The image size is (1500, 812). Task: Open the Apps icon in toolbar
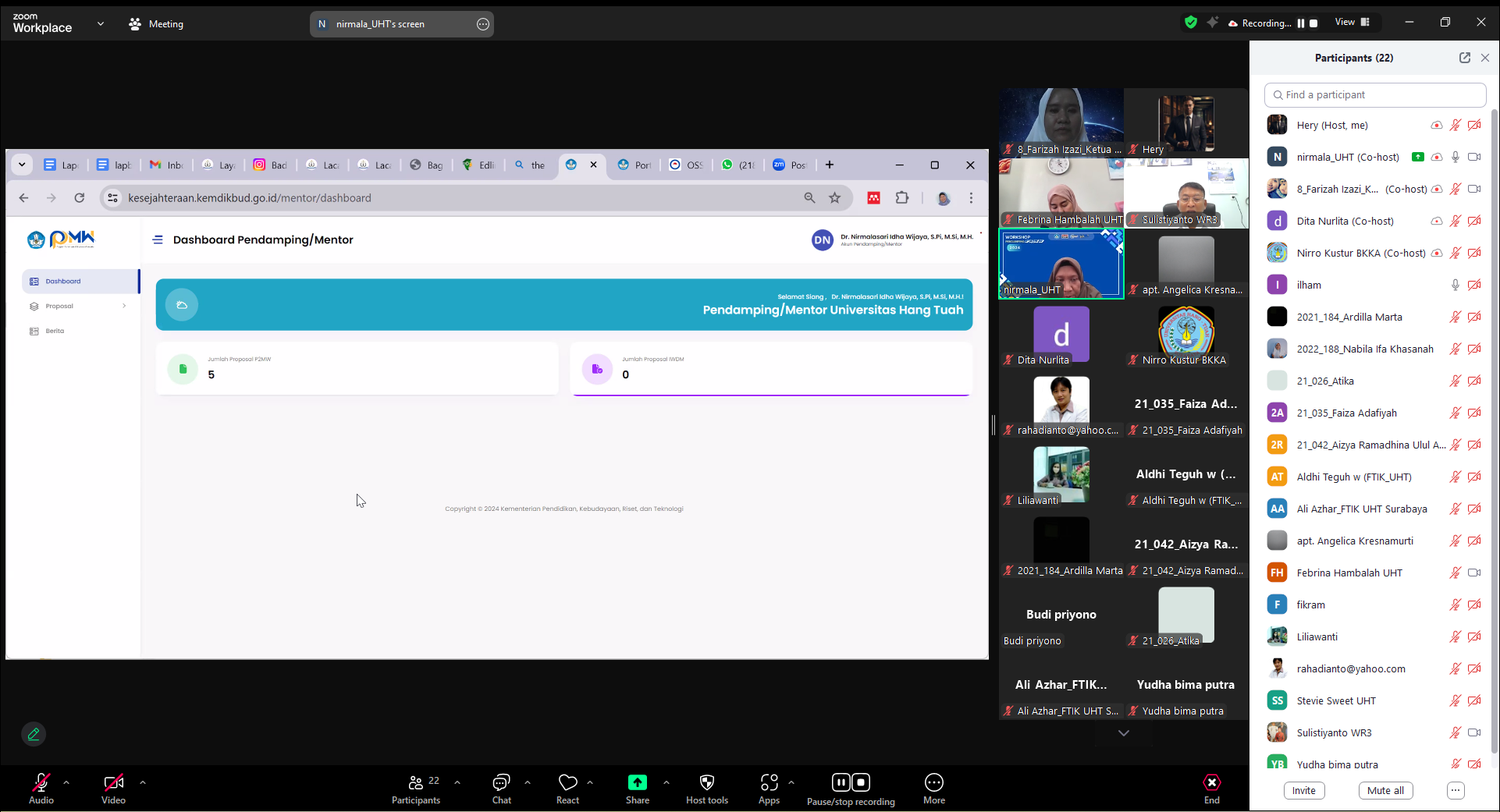coord(769,782)
